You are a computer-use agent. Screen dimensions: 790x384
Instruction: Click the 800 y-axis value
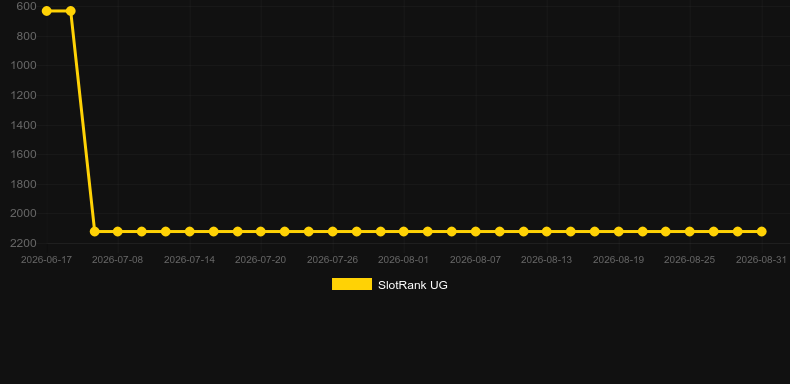pyautogui.click(x=26, y=36)
